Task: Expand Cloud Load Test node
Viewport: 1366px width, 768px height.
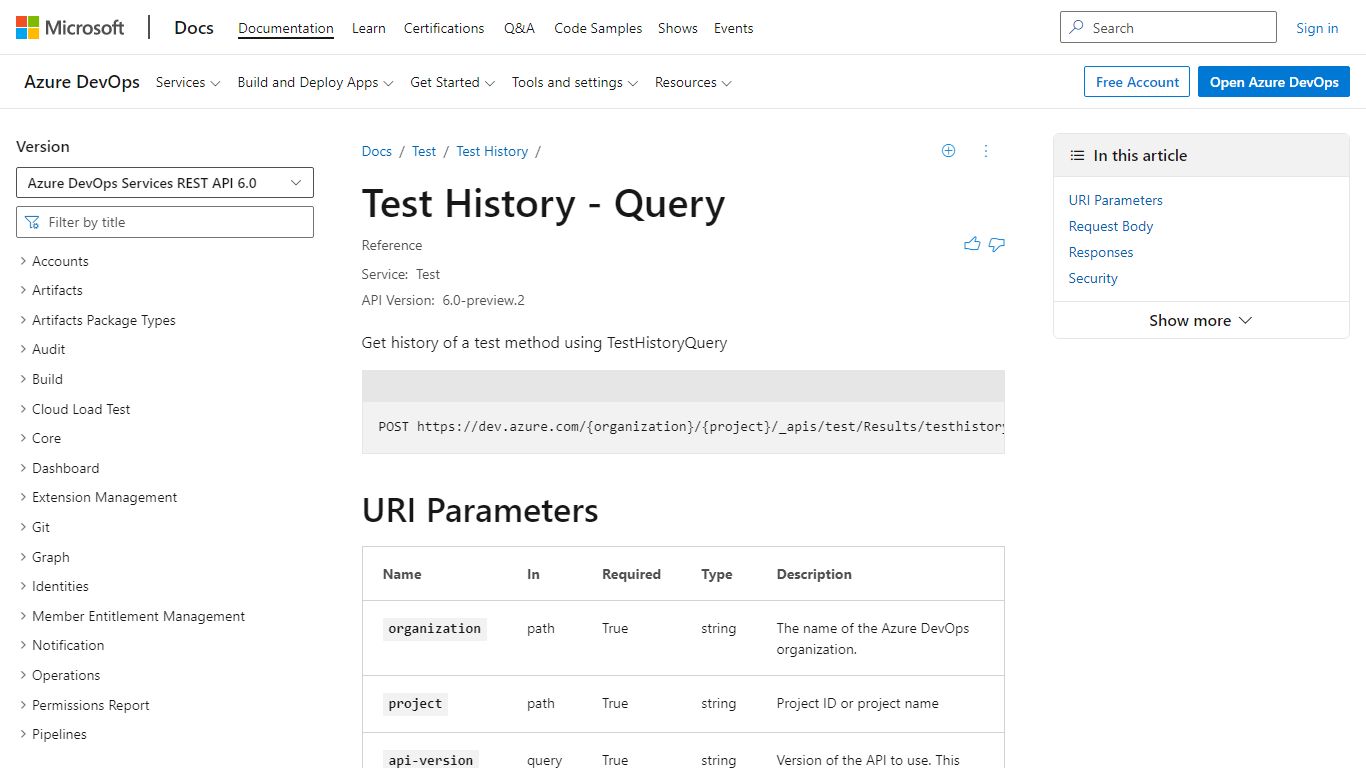Action: point(23,409)
